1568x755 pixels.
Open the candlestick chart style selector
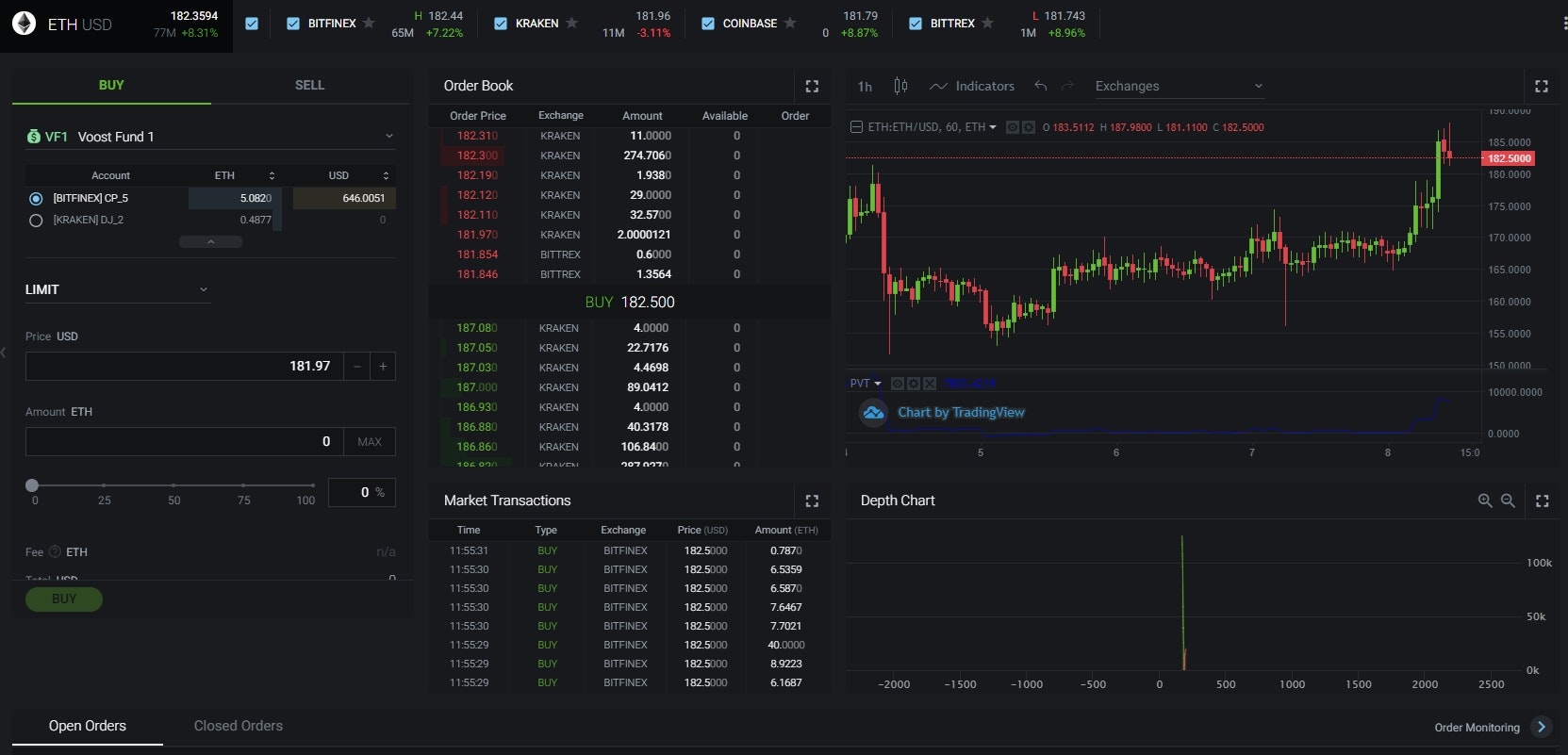(x=900, y=86)
